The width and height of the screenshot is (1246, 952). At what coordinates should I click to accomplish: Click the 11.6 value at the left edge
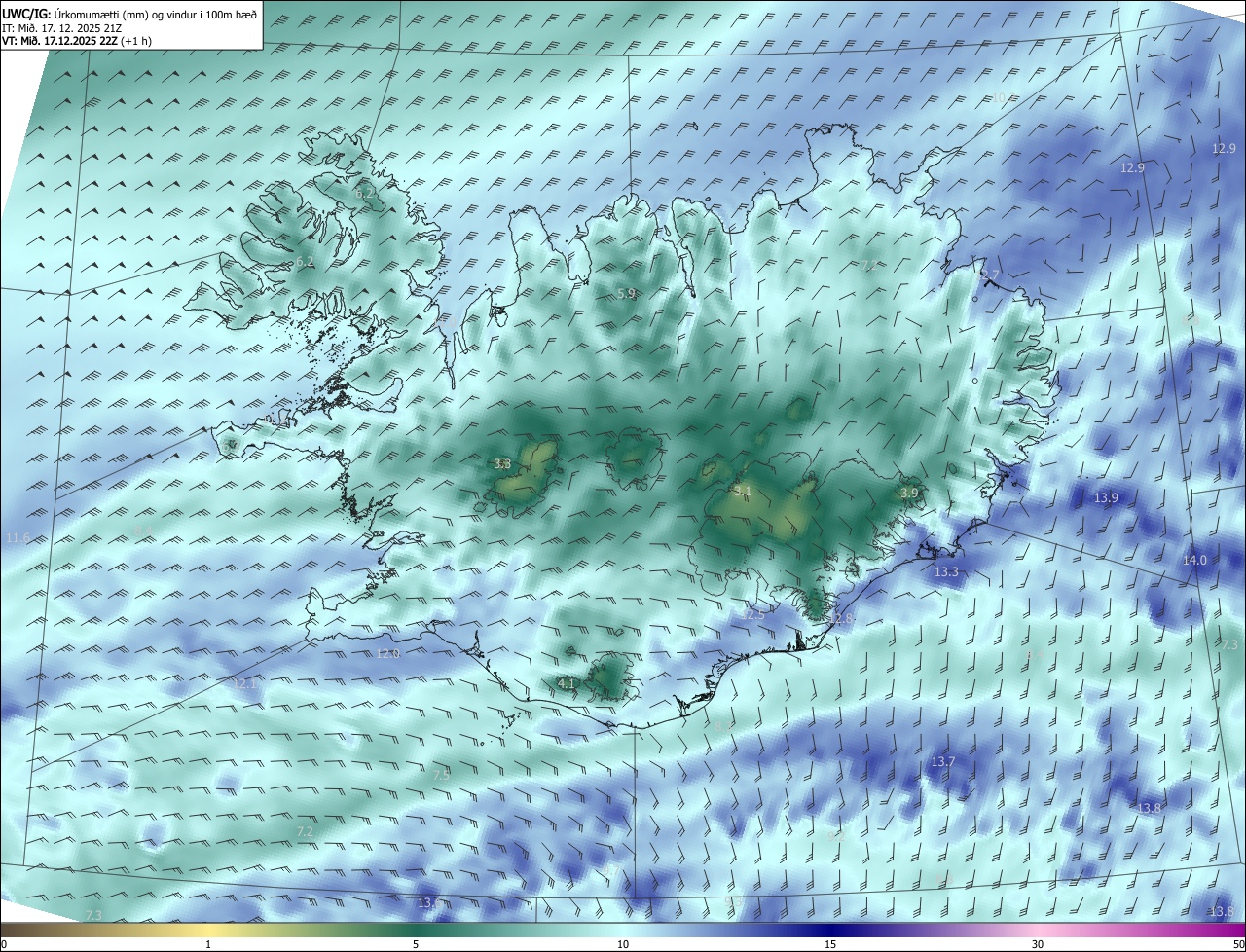18,538
